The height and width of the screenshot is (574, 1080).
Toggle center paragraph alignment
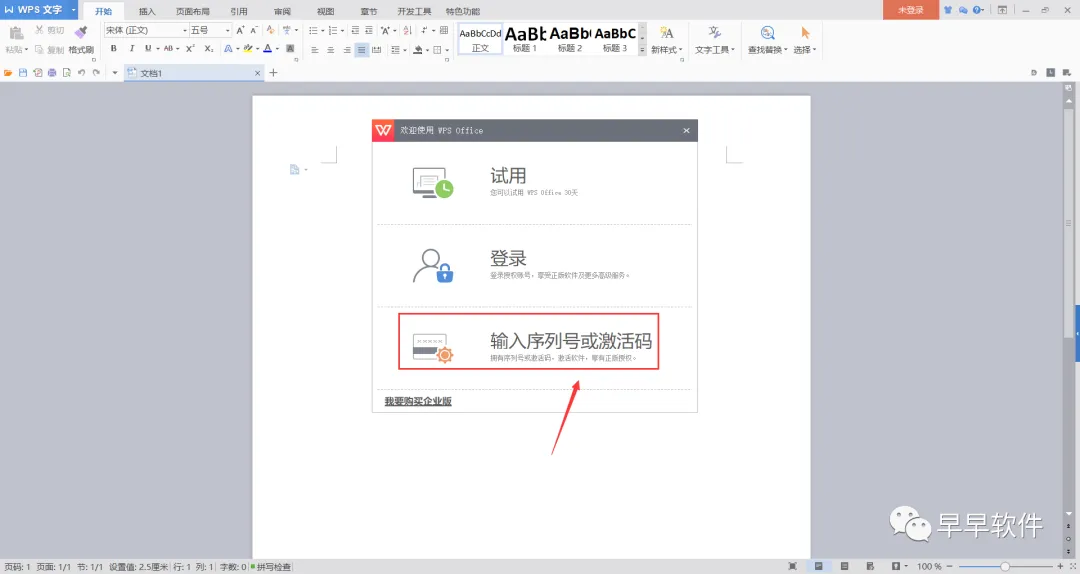pyautogui.click(x=331, y=50)
